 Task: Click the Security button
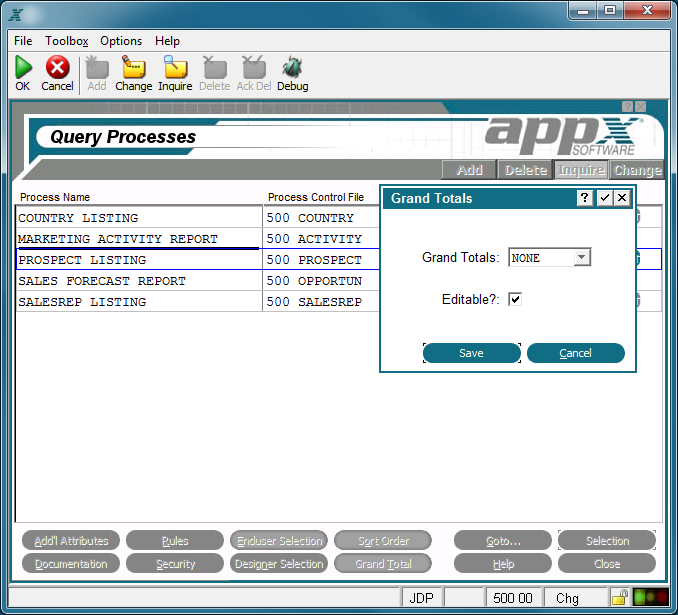[175, 564]
